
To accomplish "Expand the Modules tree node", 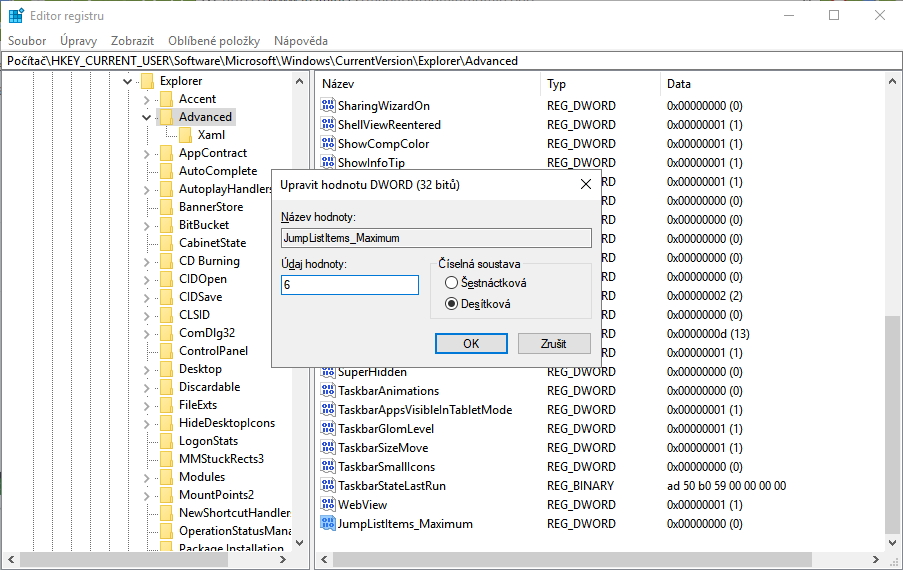I will pyautogui.click(x=146, y=478).
